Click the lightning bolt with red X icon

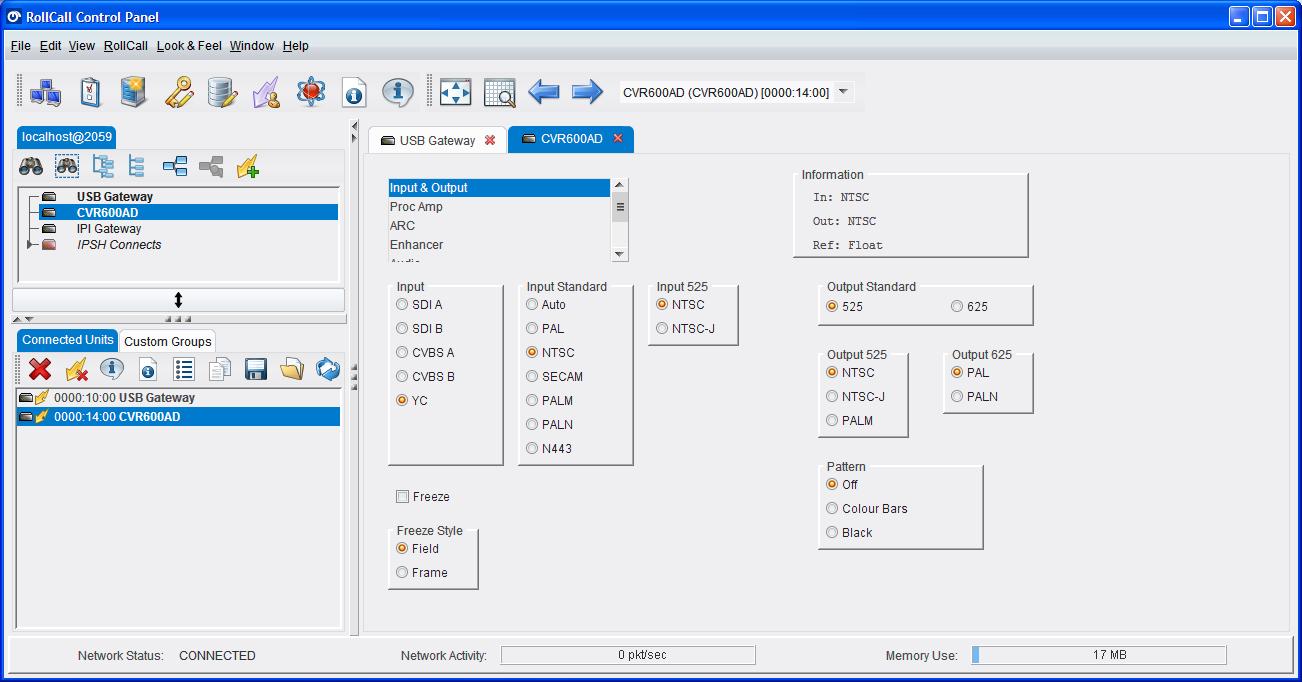[76, 369]
